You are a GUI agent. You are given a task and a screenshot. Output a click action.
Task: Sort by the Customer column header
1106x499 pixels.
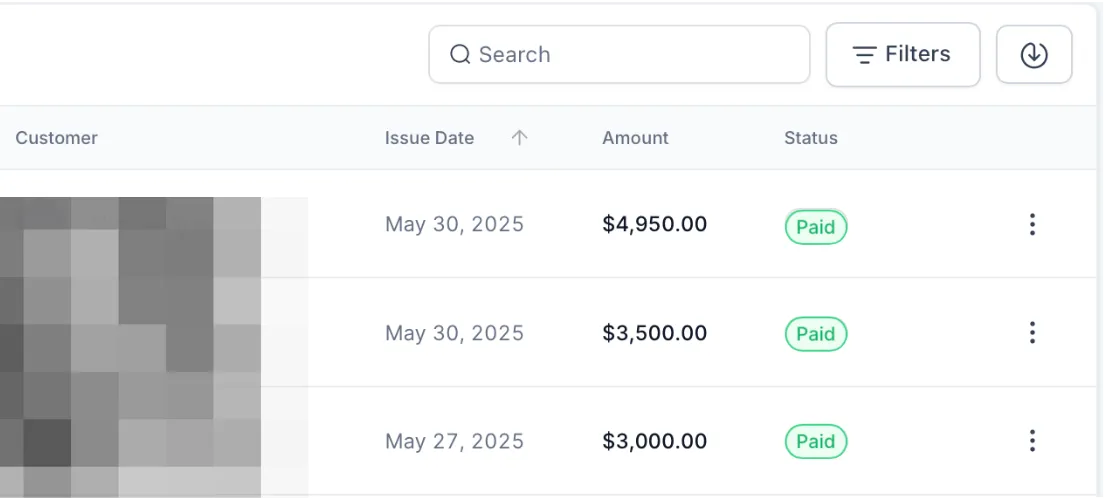pos(57,139)
